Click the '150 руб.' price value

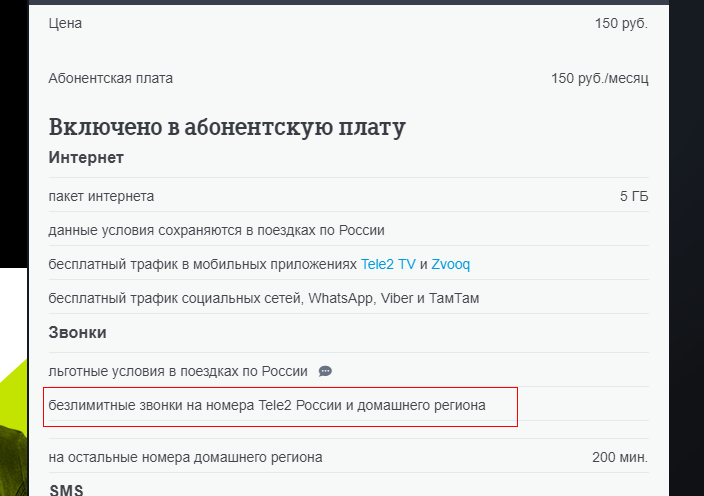pyautogui.click(x=621, y=23)
